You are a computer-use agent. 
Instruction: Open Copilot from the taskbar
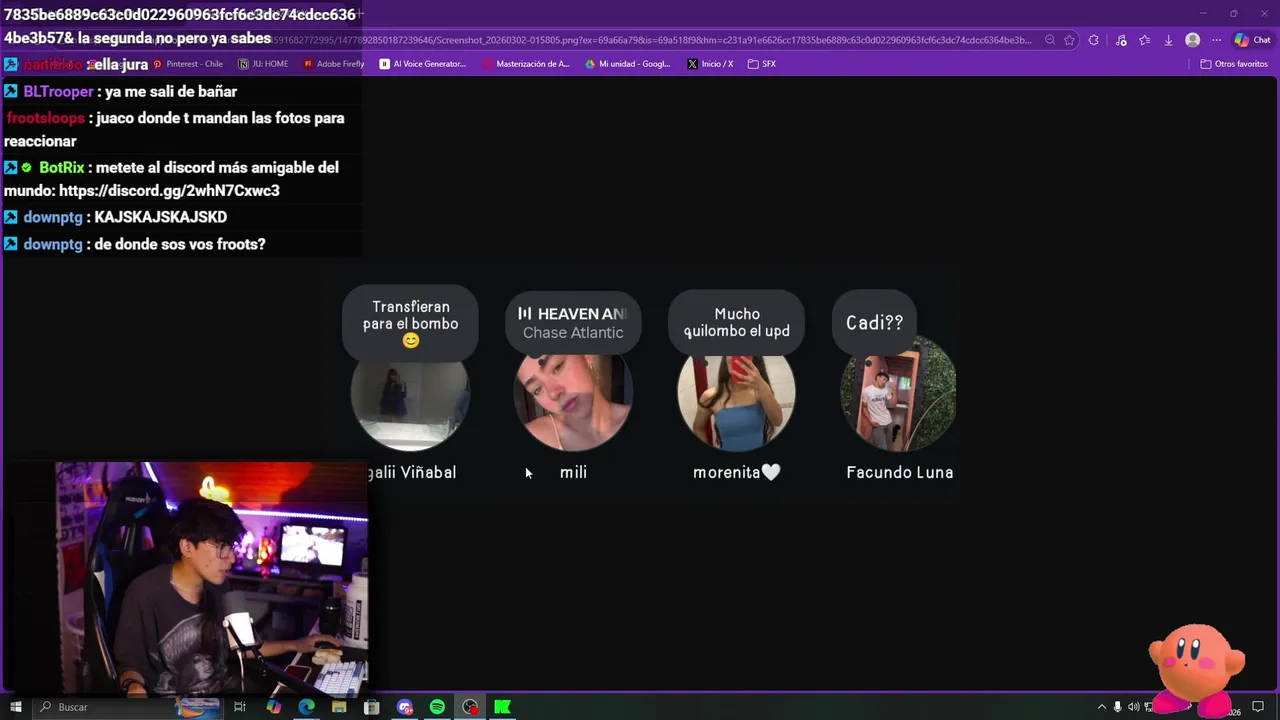273,707
